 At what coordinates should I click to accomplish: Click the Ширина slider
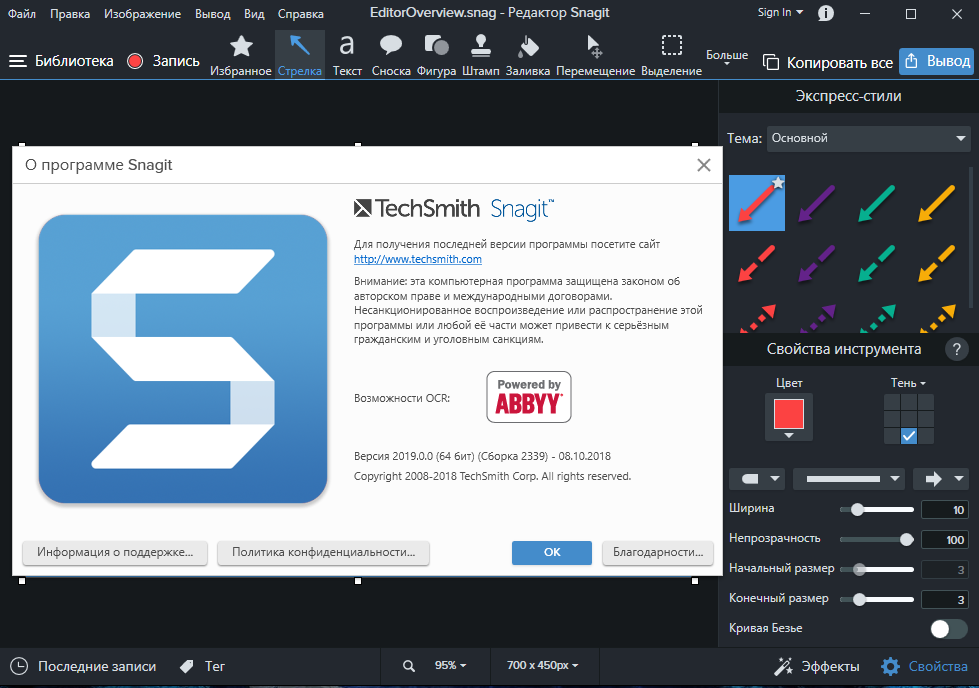click(x=877, y=509)
